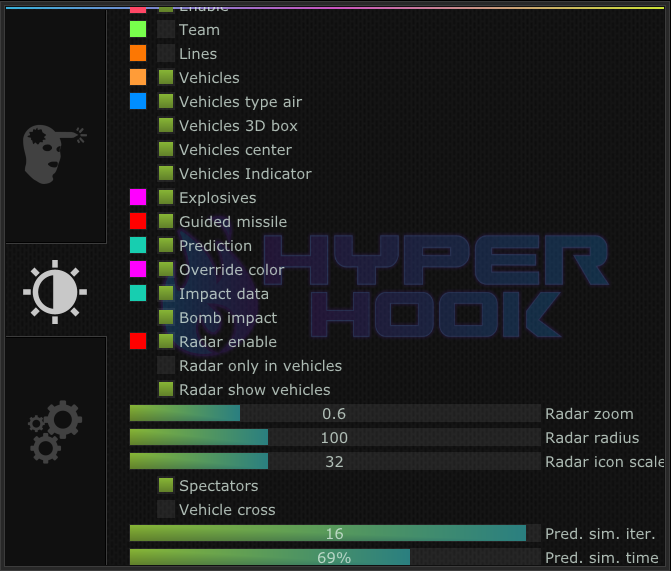Enable the Team checkbox
Viewport: 671px width, 571px height.
click(x=166, y=30)
